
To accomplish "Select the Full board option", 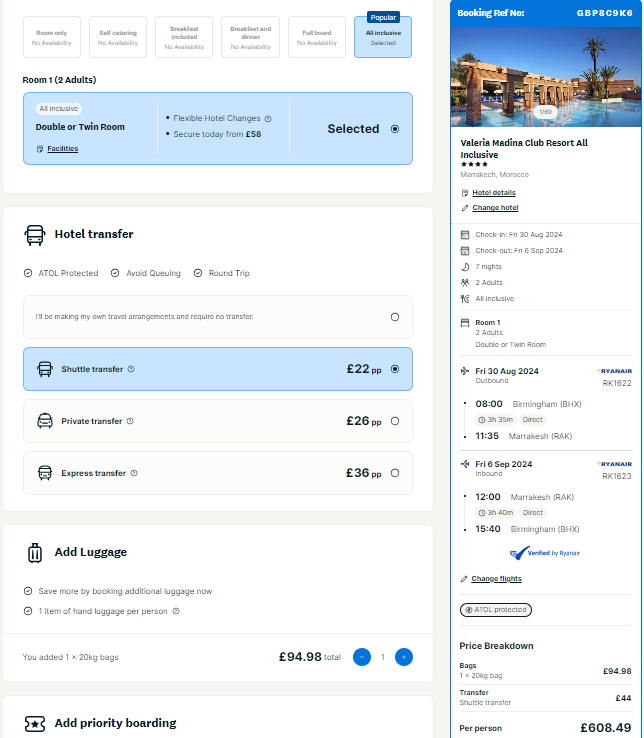I will tap(317, 37).
